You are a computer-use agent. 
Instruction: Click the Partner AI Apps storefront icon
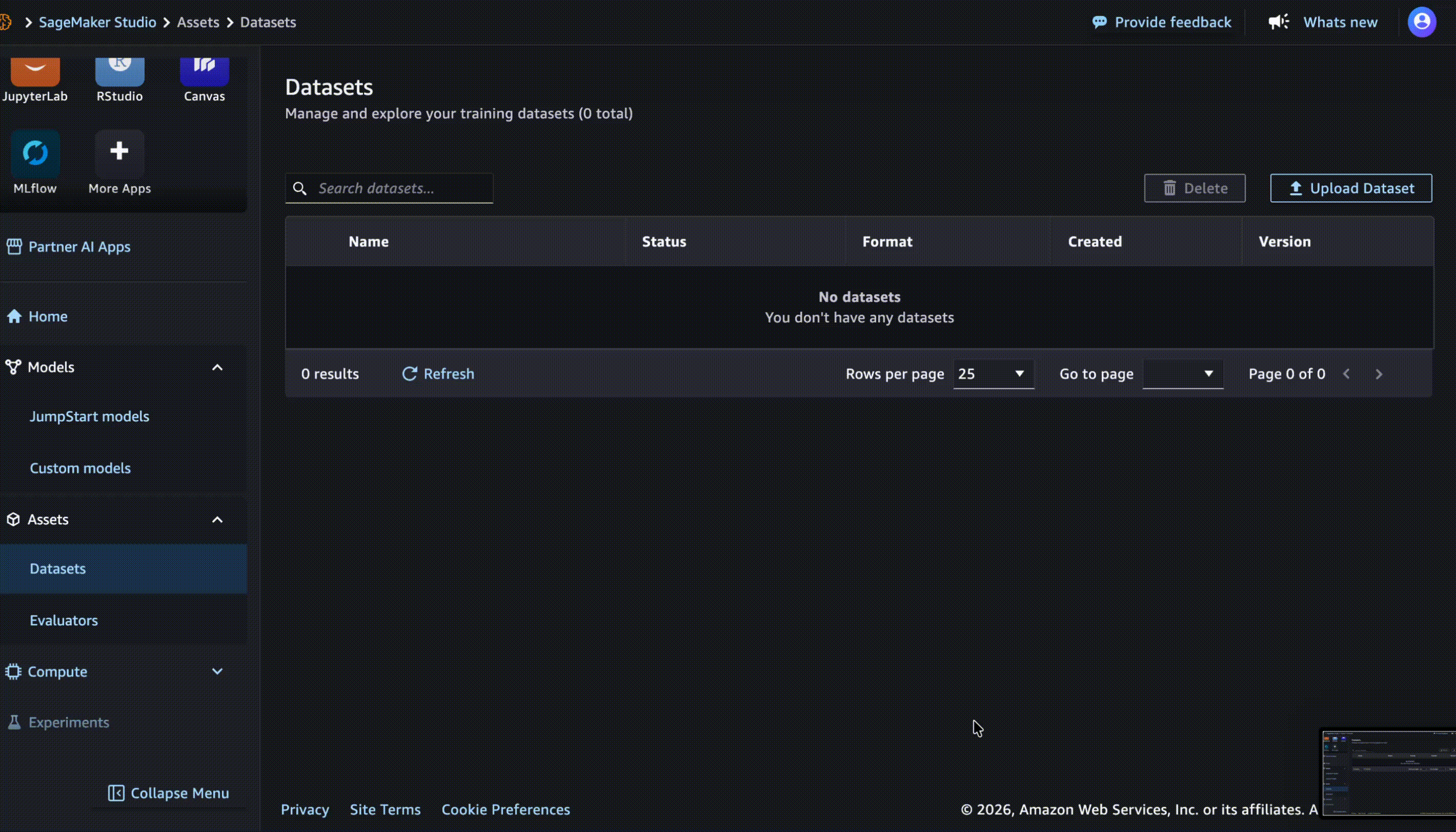click(14, 247)
